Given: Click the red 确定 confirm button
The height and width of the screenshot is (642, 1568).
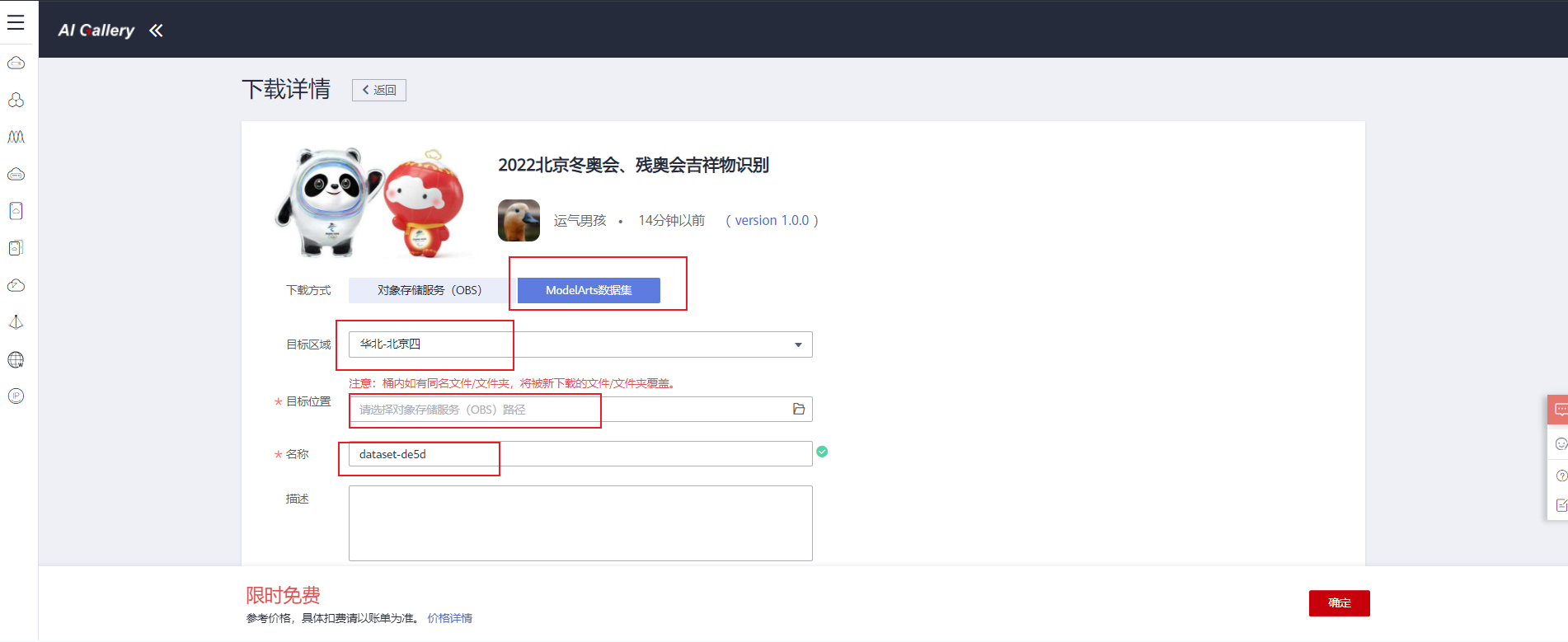Looking at the screenshot, I should click(1339, 603).
